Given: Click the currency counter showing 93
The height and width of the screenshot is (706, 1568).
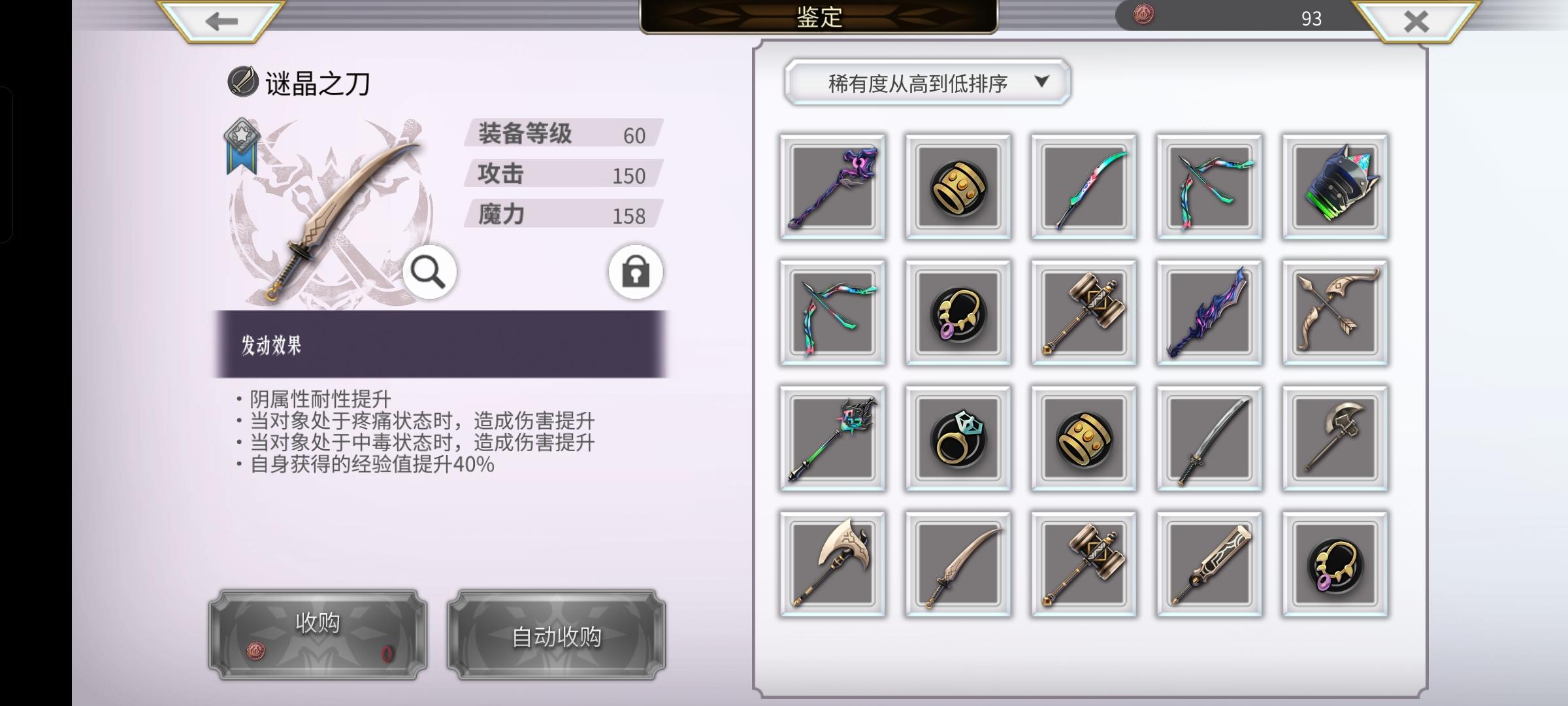Looking at the screenshot, I should 1241,16.
